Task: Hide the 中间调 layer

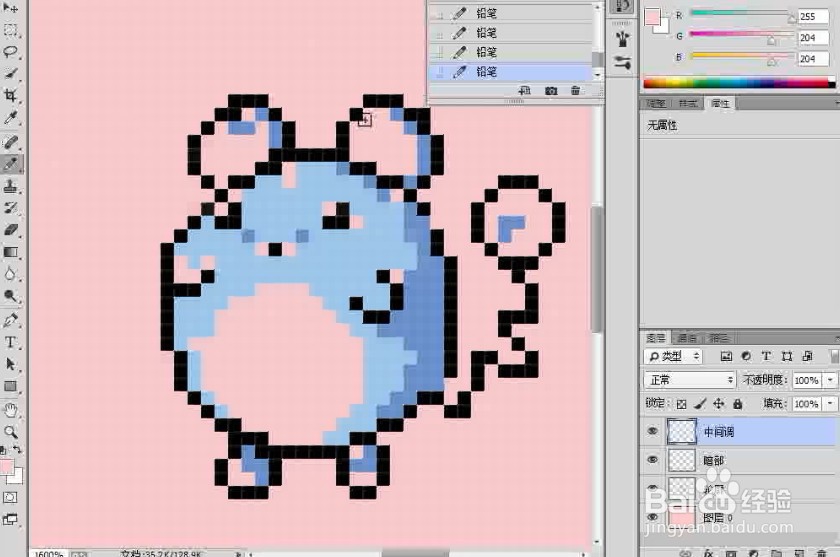Action: (652, 432)
